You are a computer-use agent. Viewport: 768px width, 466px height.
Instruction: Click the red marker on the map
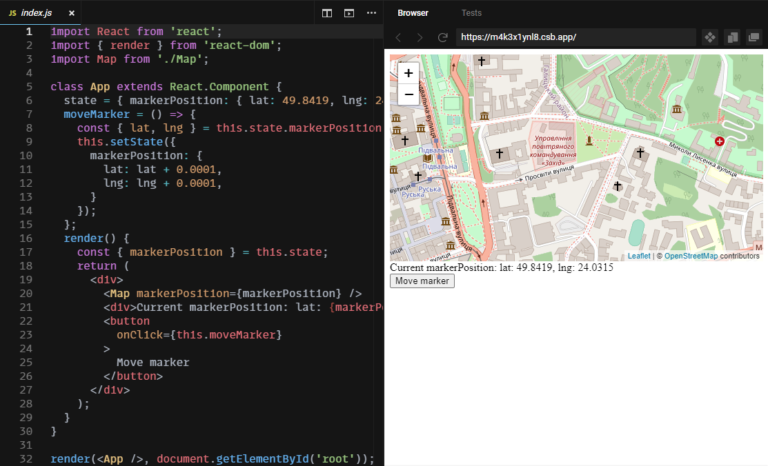(x=719, y=141)
